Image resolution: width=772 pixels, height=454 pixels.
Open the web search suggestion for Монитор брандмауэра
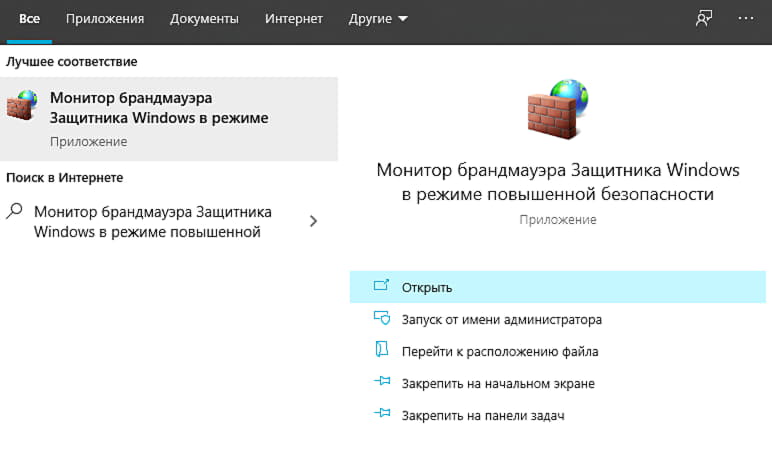click(153, 222)
